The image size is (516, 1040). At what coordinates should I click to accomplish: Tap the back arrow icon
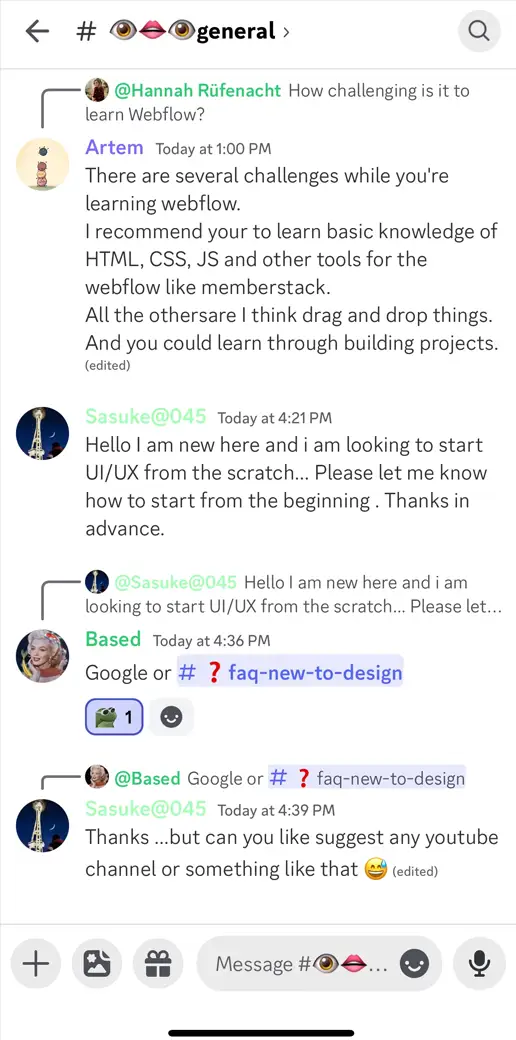point(37,31)
